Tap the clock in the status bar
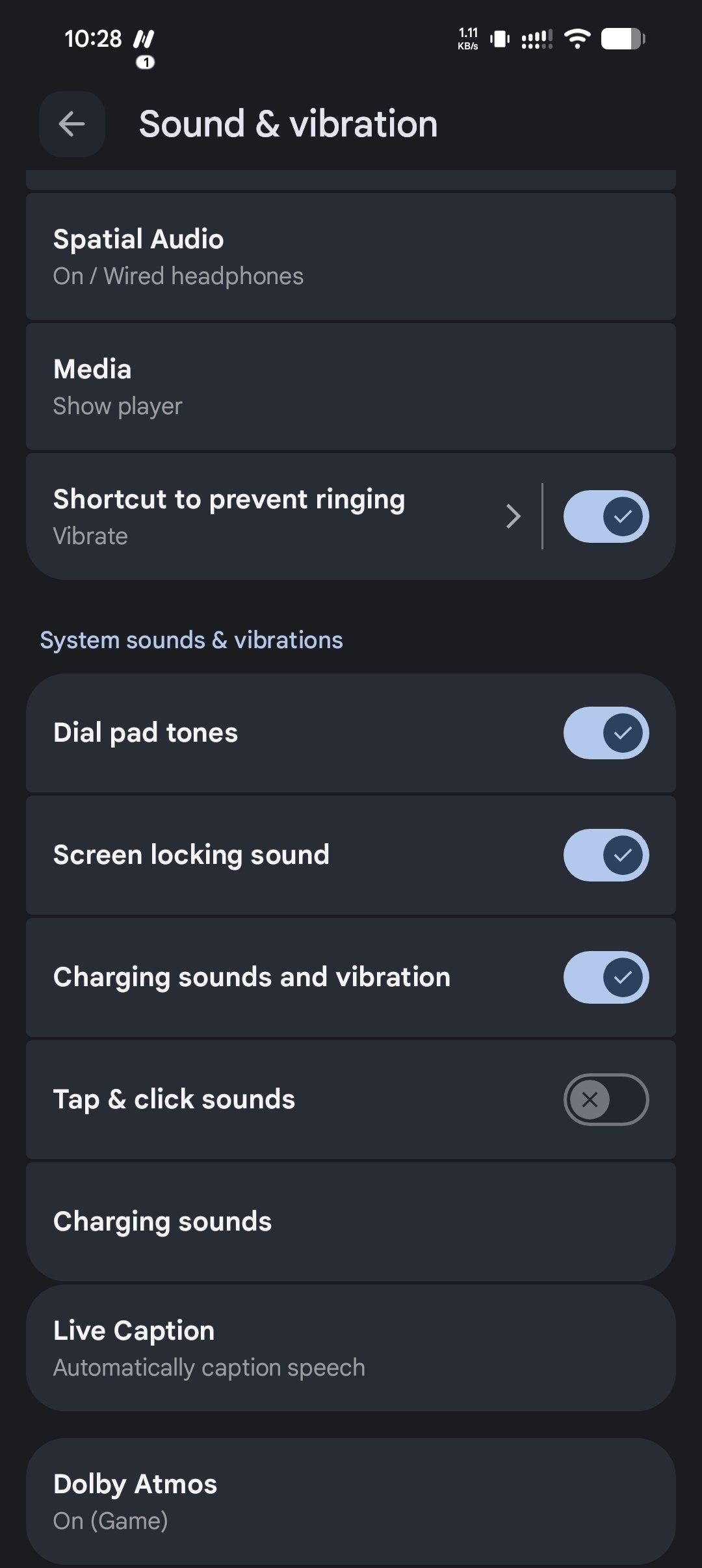 (93, 39)
